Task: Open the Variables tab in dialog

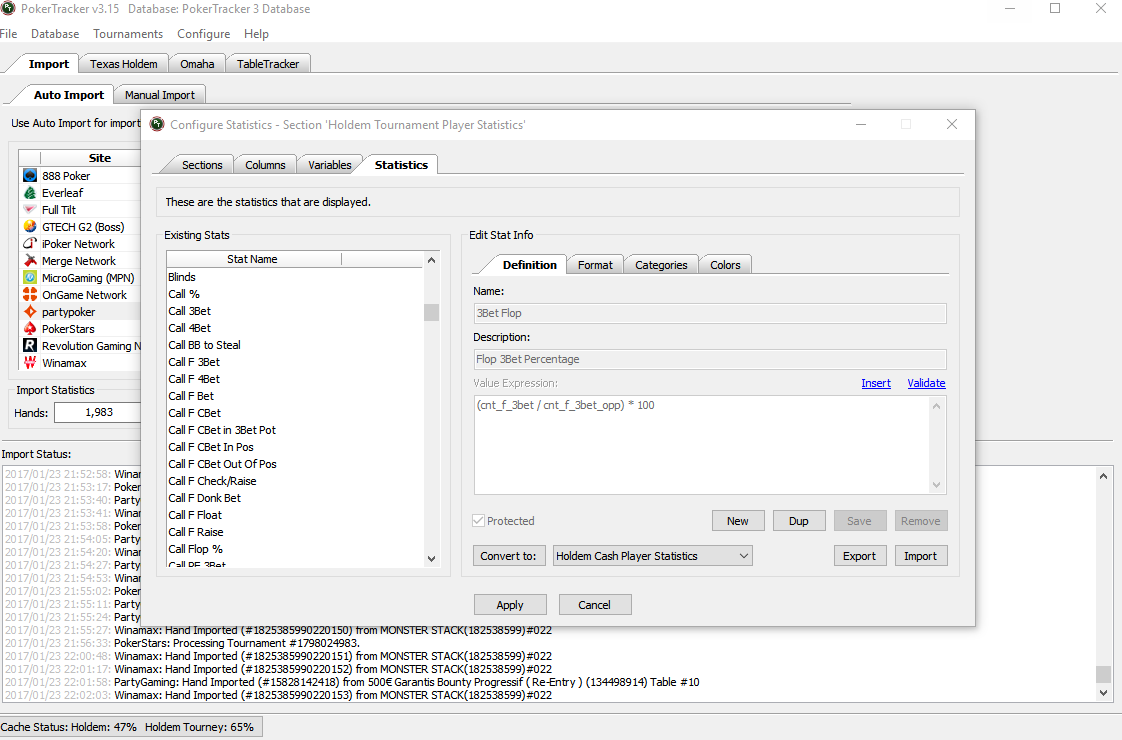Action: pyautogui.click(x=330, y=165)
